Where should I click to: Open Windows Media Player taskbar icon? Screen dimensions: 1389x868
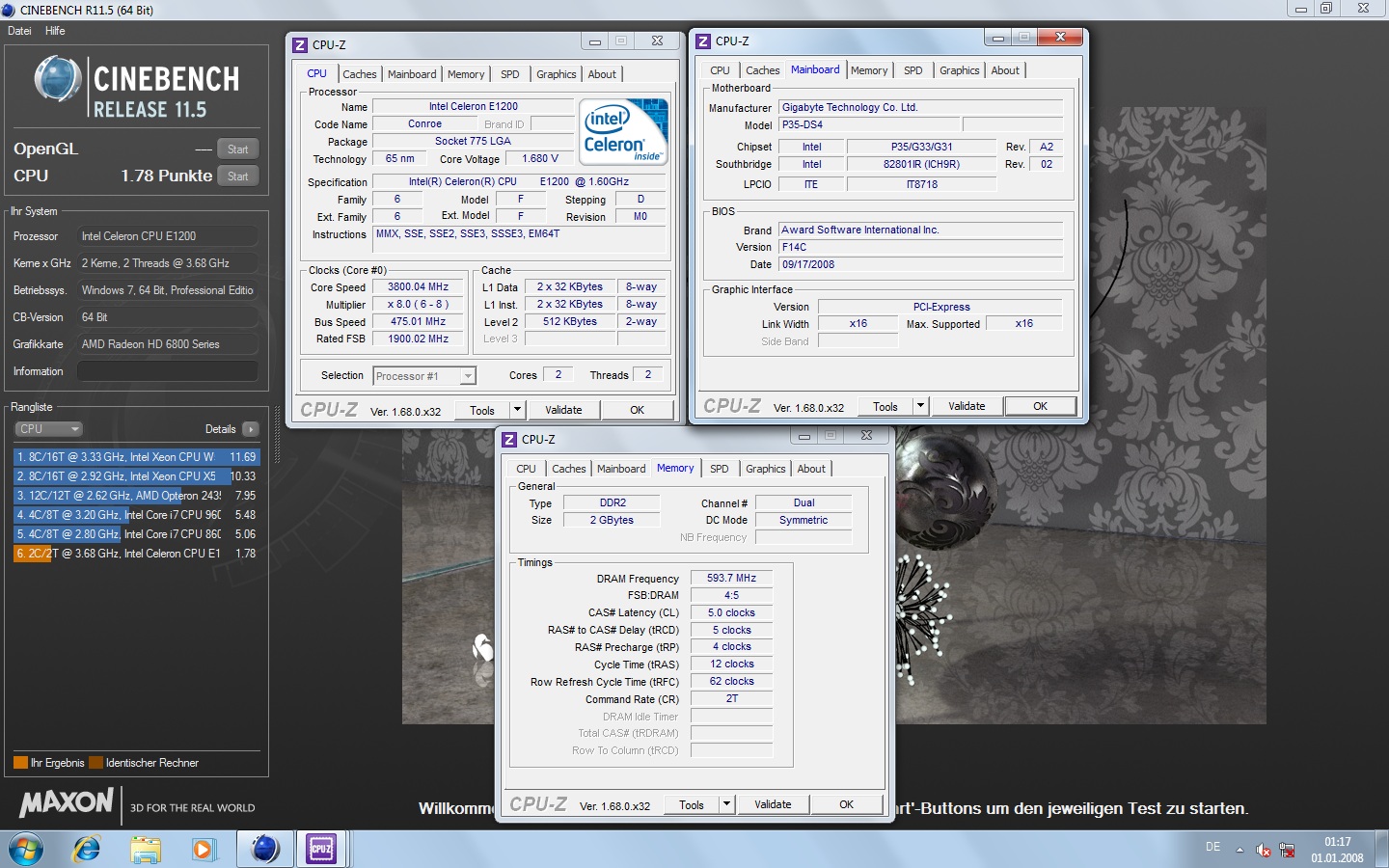coord(203,849)
